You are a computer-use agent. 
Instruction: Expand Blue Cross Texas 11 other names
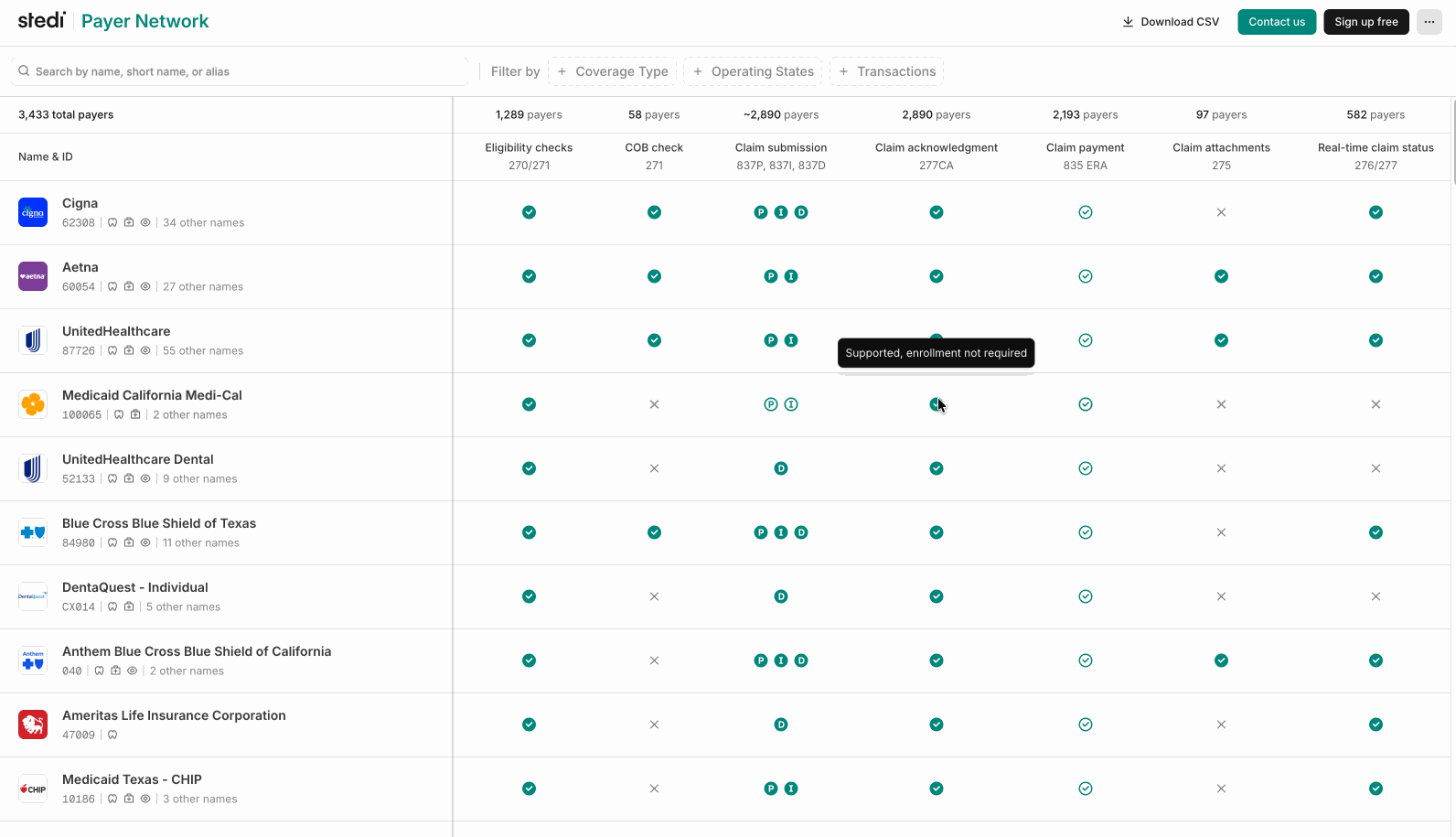point(201,542)
